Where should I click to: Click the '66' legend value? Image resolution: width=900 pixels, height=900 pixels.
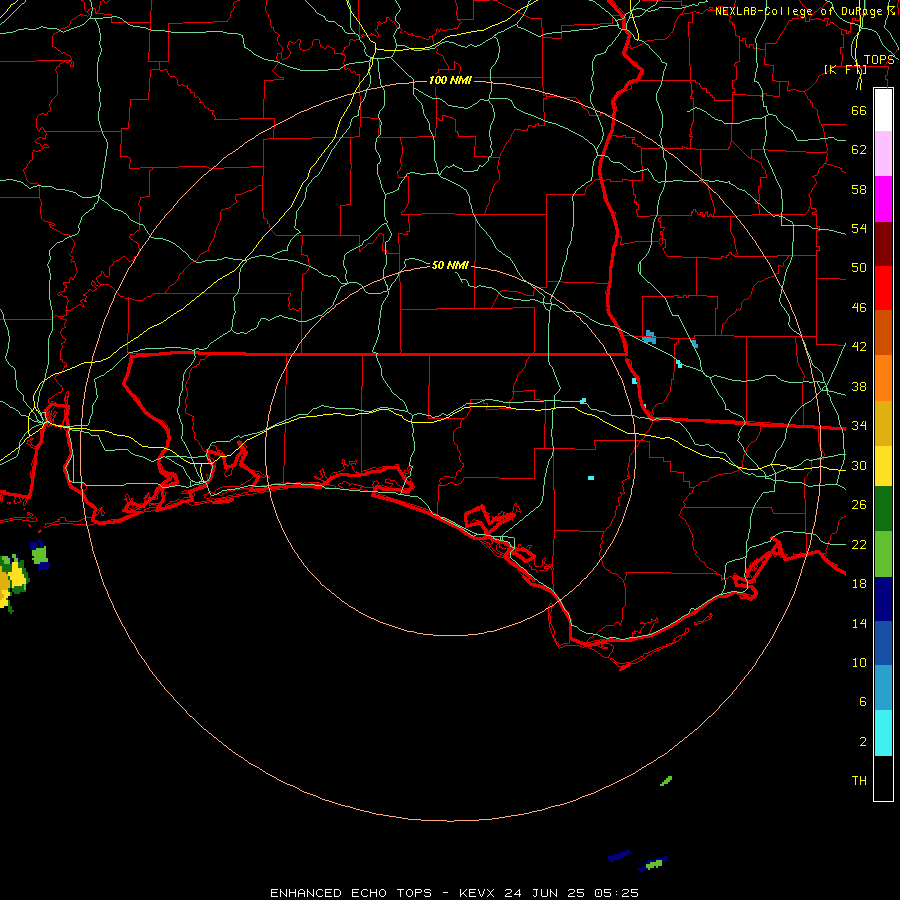click(859, 110)
